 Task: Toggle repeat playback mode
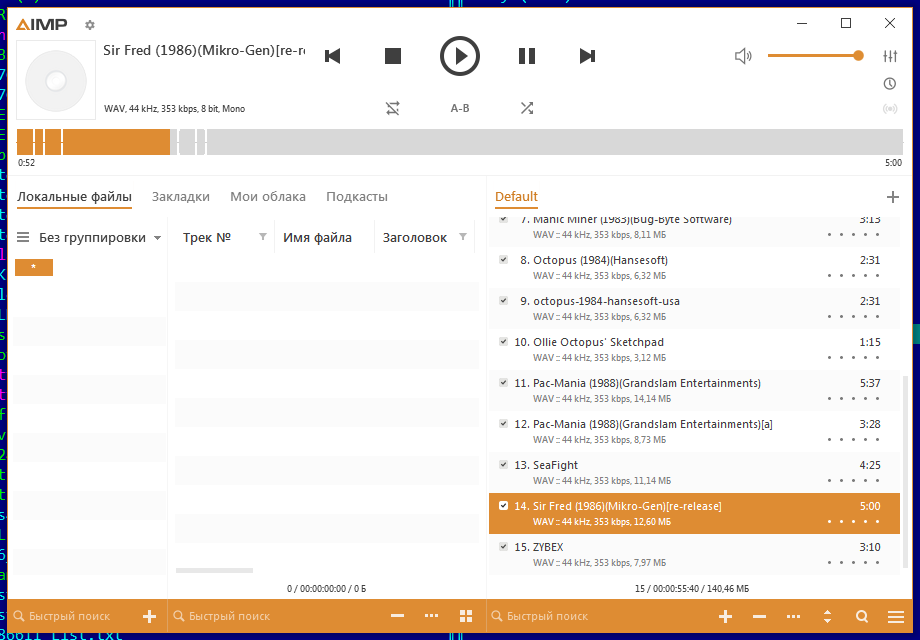point(393,108)
